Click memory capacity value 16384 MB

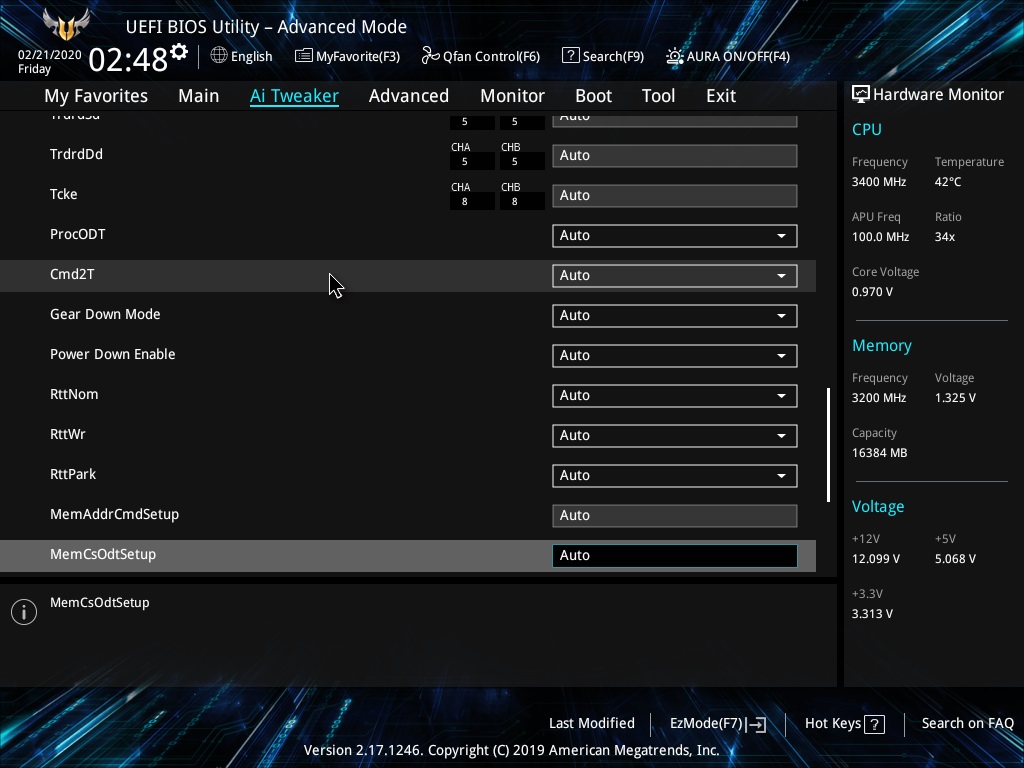tap(879, 453)
